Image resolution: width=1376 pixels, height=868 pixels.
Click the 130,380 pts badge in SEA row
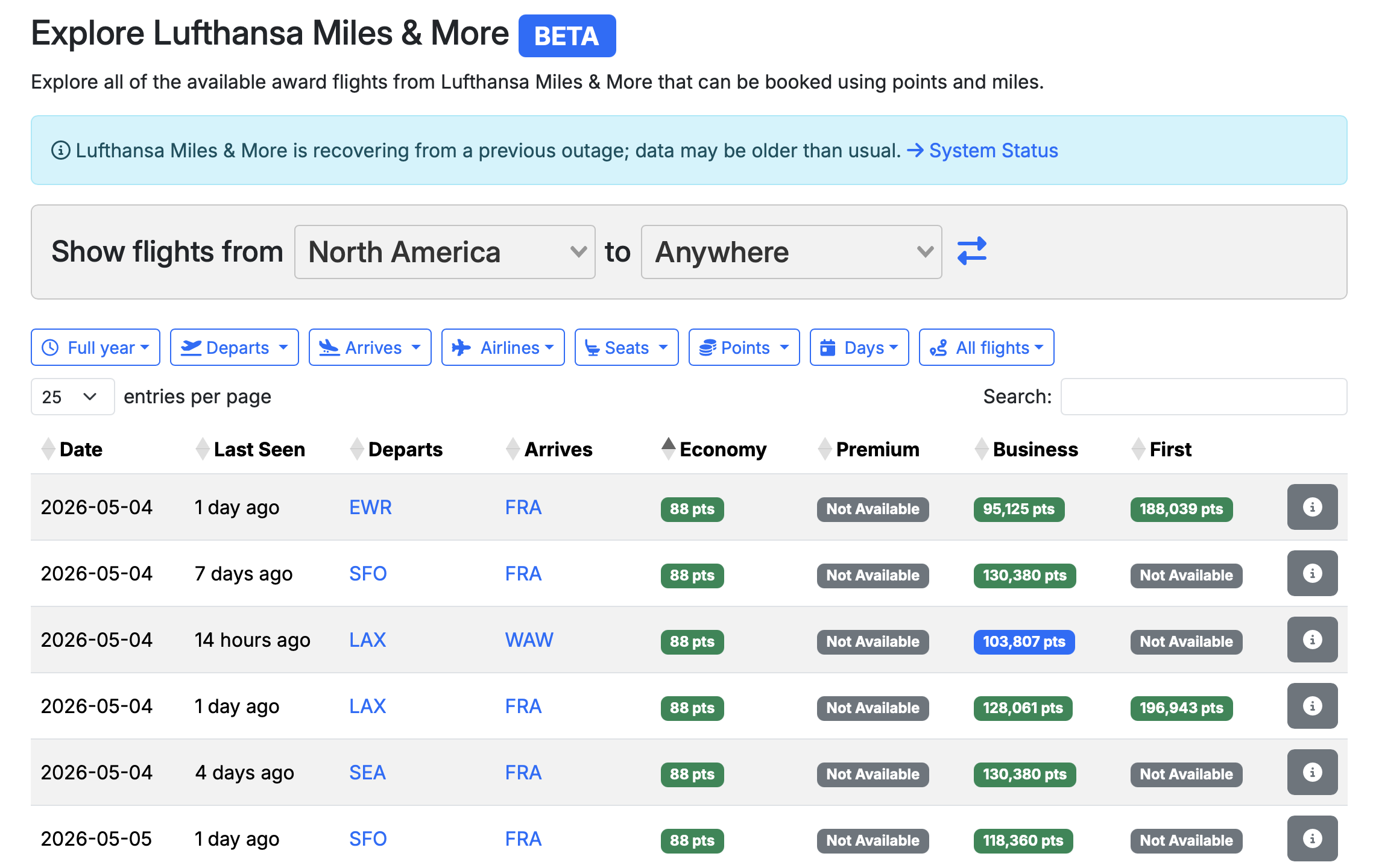tap(1024, 774)
